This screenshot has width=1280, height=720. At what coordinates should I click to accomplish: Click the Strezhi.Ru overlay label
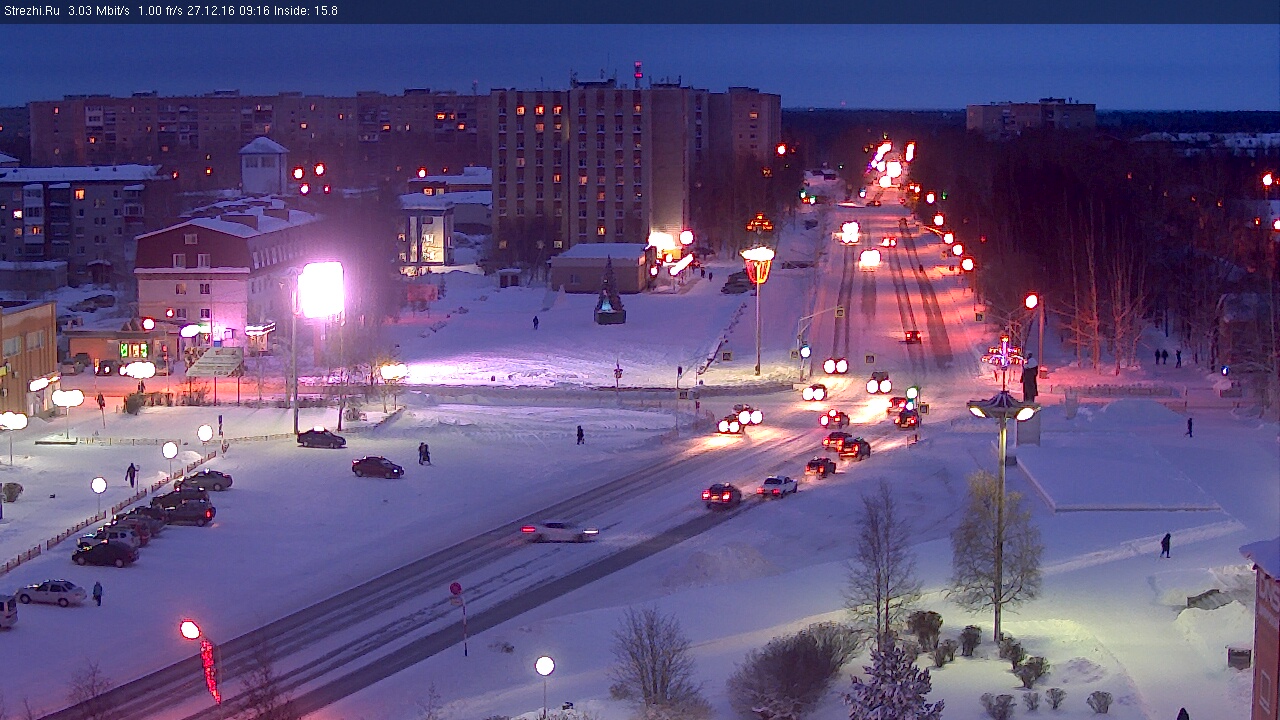(x=31, y=11)
